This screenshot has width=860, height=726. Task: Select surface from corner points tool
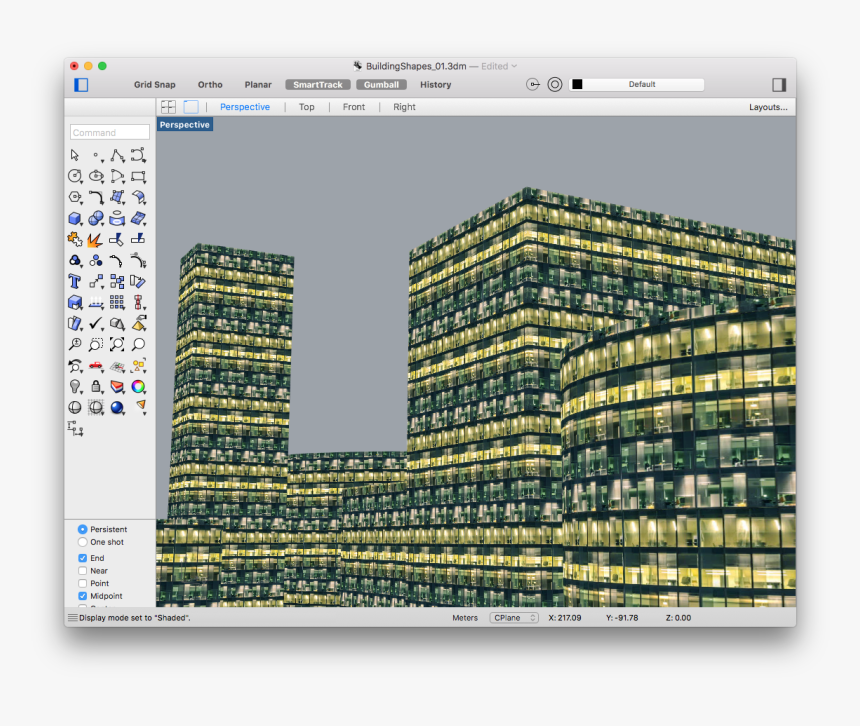pyautogui.click(x=117, y=197)
